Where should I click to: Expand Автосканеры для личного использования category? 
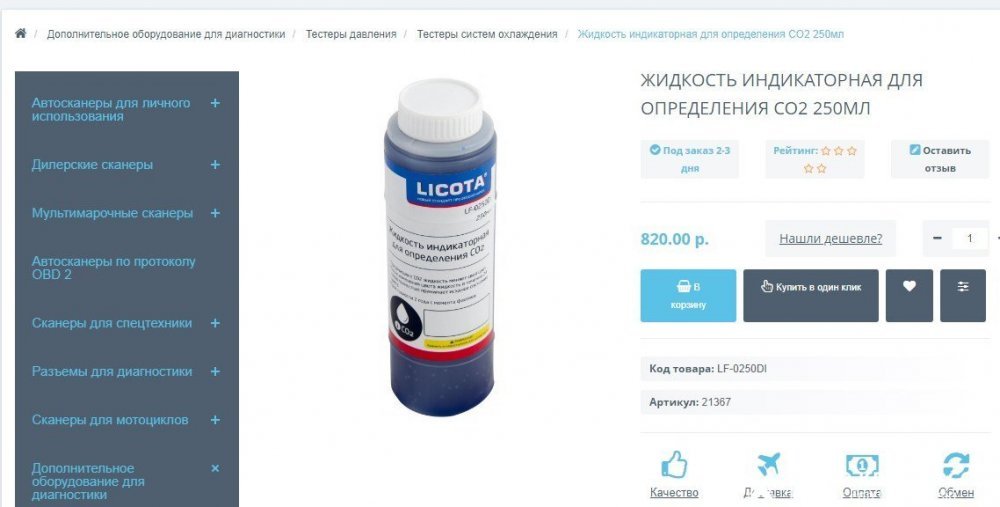click(215, 103)
